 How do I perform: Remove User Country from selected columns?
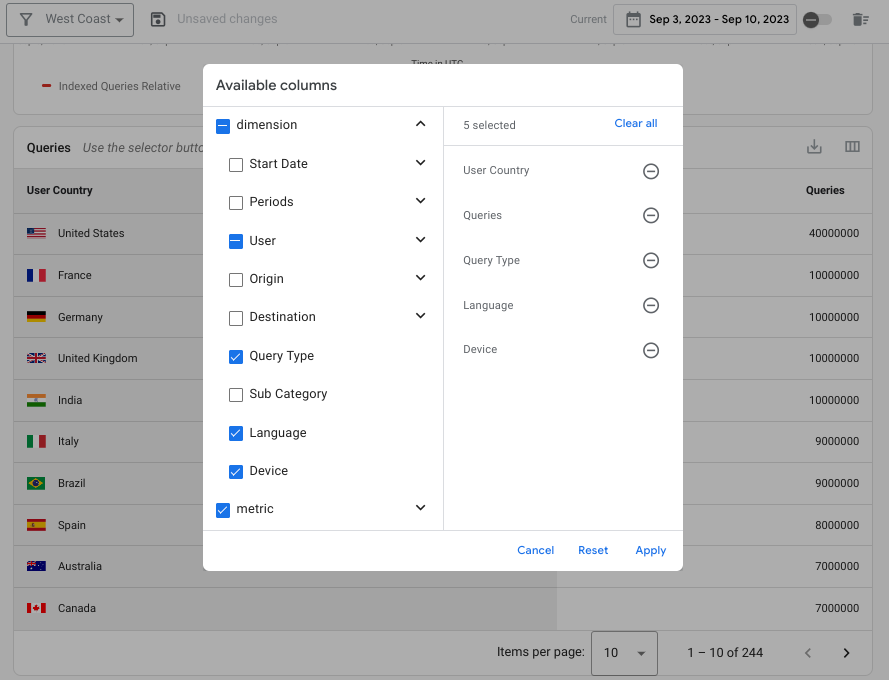coord(650,171)
